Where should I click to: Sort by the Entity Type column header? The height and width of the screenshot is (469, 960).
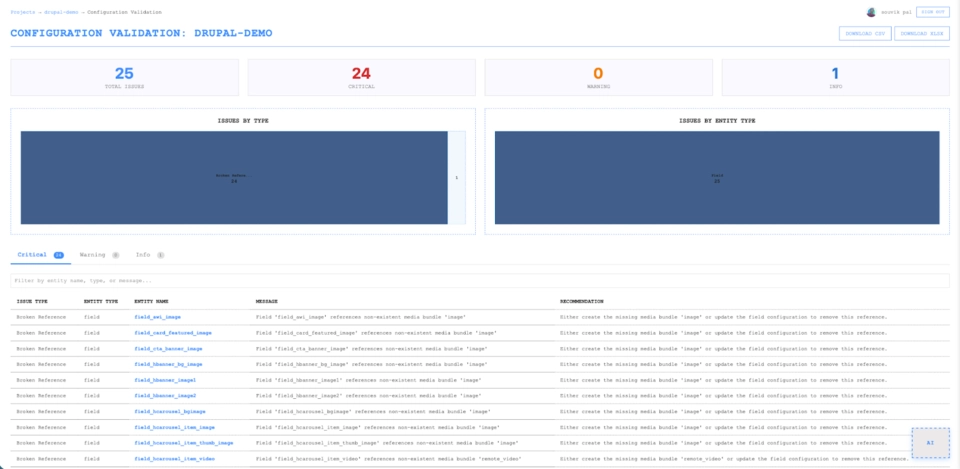tap(101, 302)
